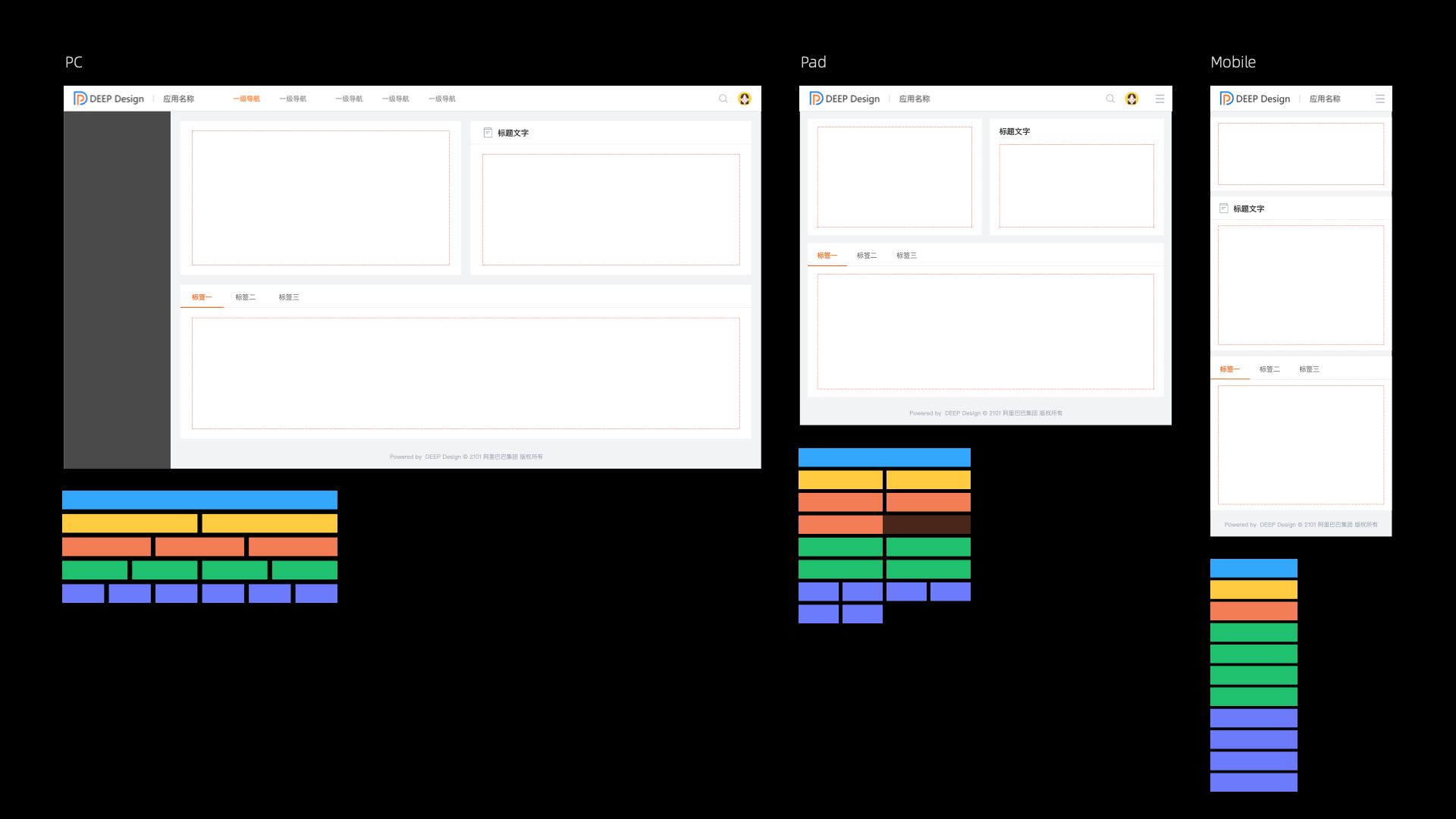Select the active orange 一级导航 item in PC
This screenshot has width=1456, height=819.
point(246,99)
